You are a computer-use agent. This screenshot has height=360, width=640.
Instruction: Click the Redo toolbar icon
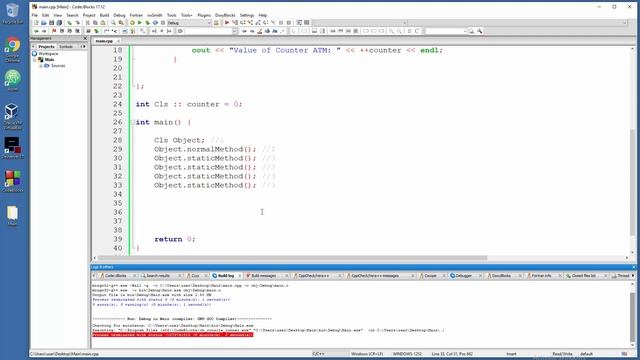[x=77, y=23]
